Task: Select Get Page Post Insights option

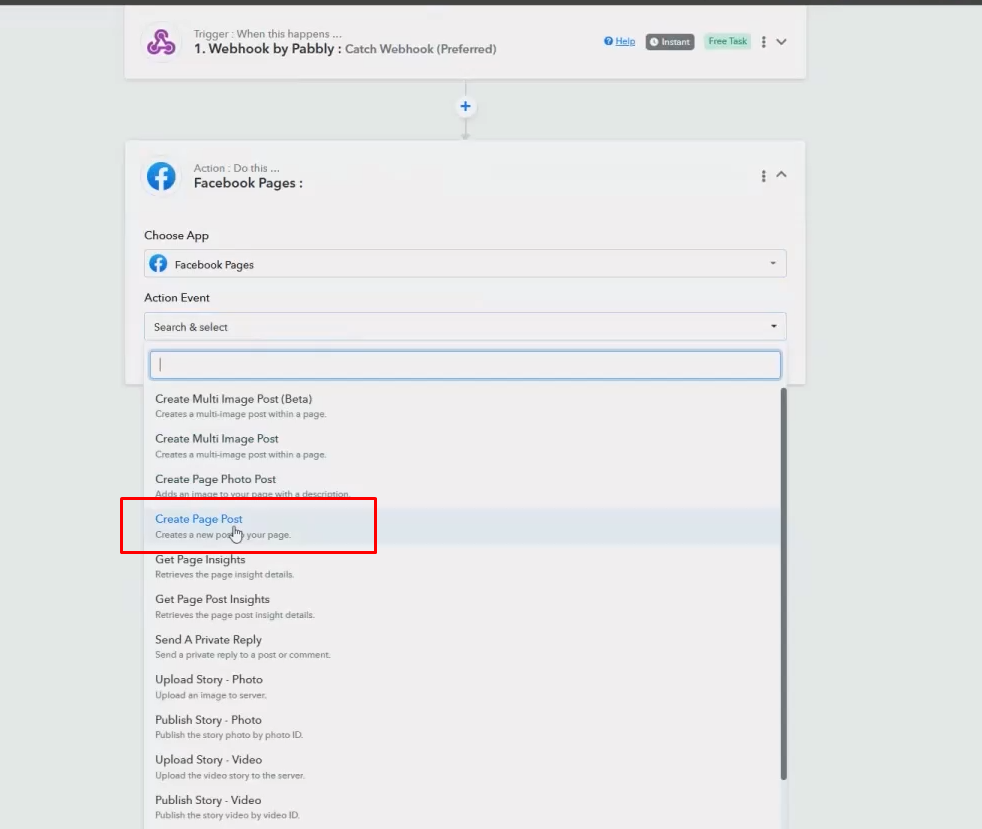Action: (462, 606)
